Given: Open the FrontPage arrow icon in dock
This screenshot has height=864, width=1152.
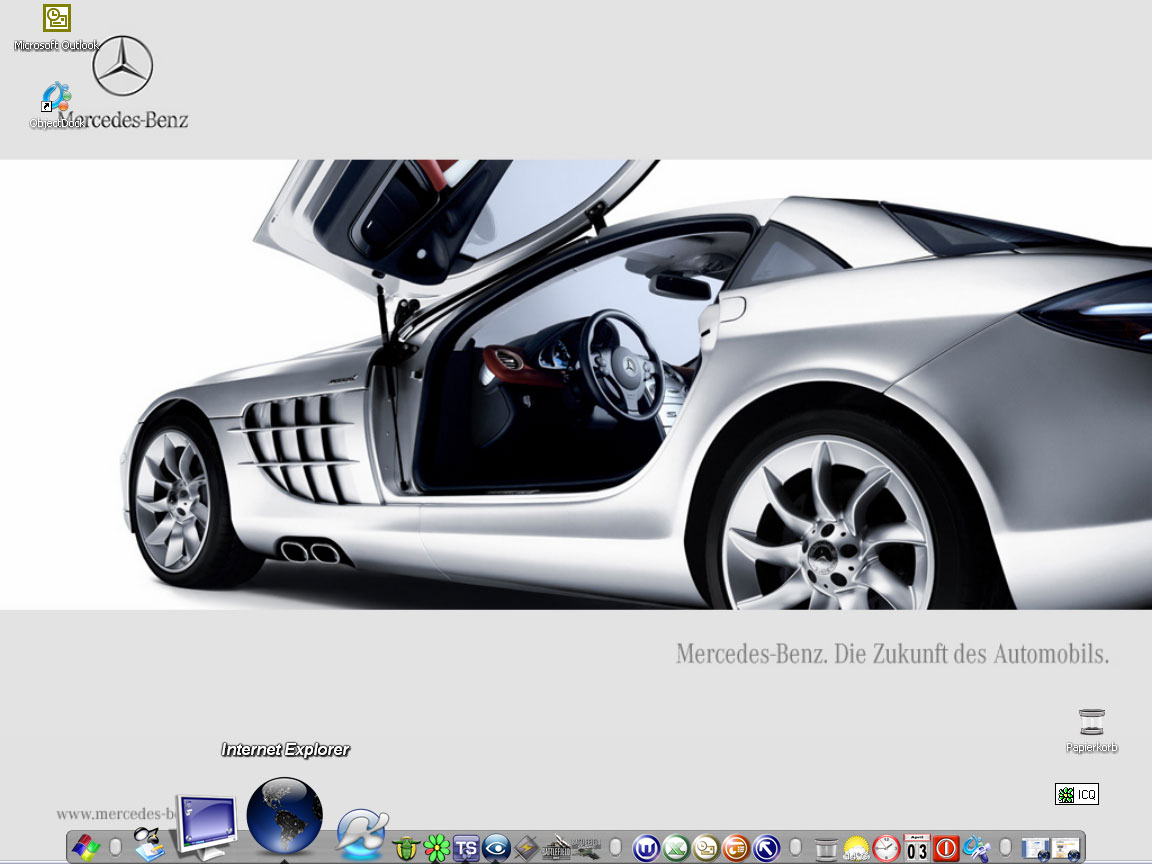Looking at the screenshot, I should (x=766, y=849).
